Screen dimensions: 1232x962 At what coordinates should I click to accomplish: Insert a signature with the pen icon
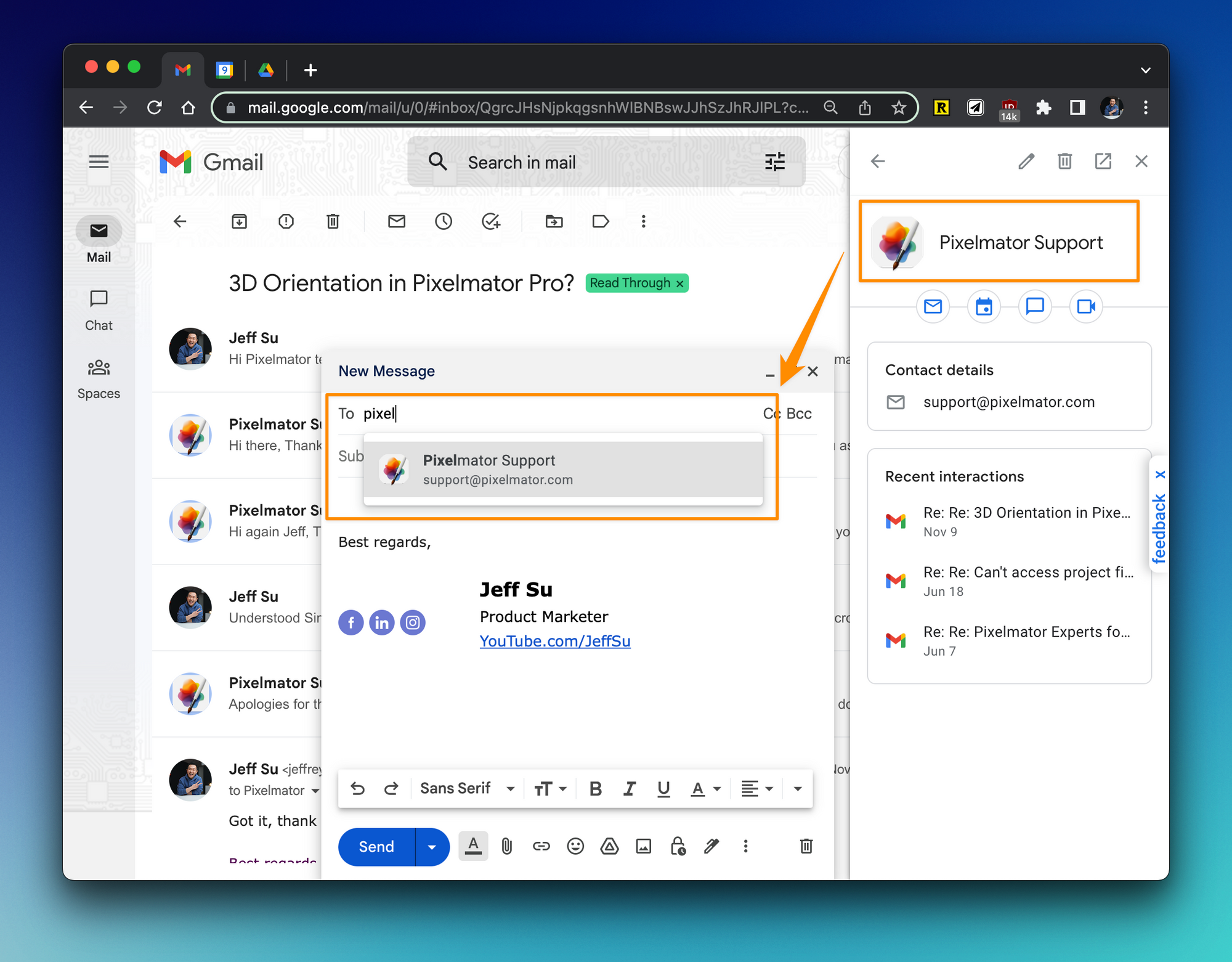click(x=711, y=846)
